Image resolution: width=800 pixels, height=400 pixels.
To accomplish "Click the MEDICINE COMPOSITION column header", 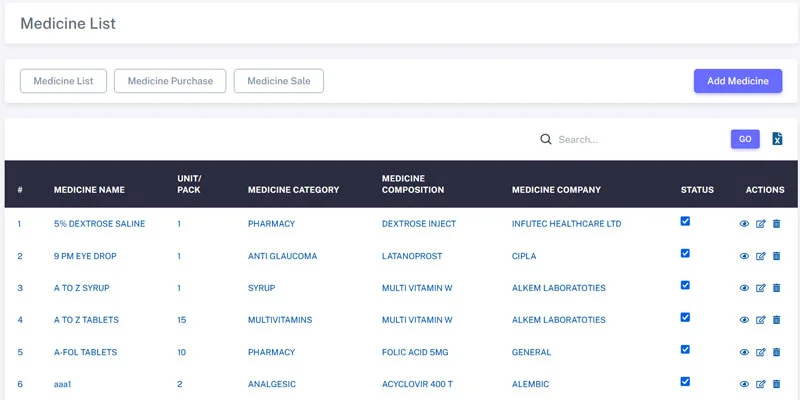I will click(x=413, y=184).
